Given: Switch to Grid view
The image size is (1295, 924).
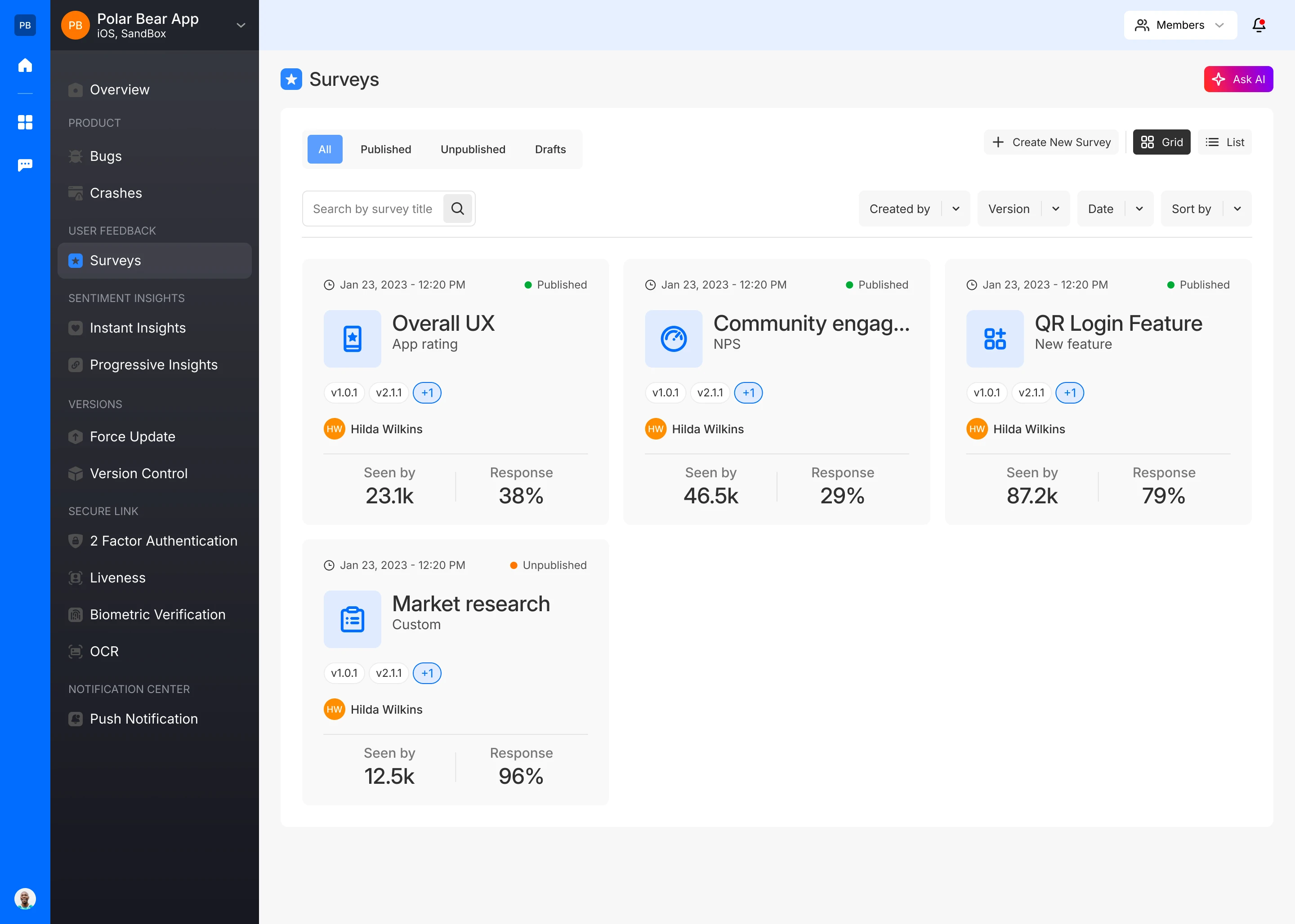Looking at the screenshot, I should tap(1161, 142).
